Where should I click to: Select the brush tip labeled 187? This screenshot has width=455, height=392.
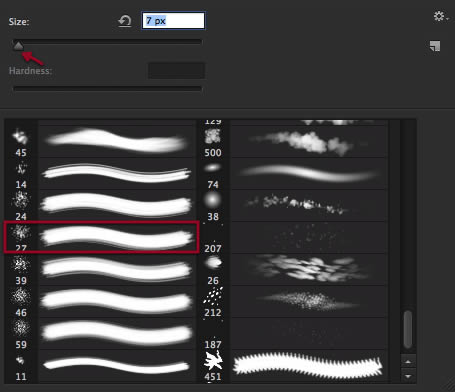(x=213, y=333)
